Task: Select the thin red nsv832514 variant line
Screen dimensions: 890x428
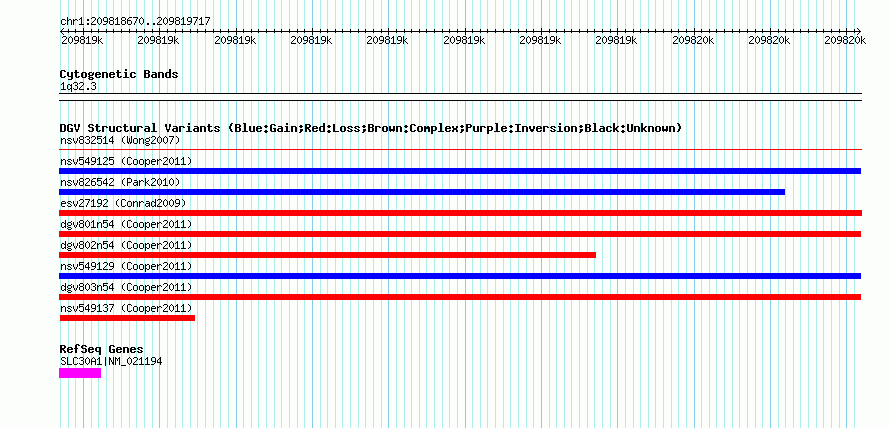Action: 460,150
